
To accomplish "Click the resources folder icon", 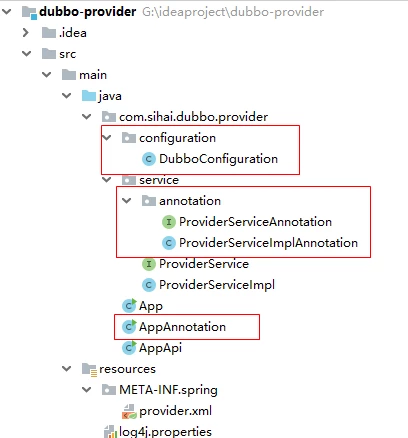I will pos(89,369).
